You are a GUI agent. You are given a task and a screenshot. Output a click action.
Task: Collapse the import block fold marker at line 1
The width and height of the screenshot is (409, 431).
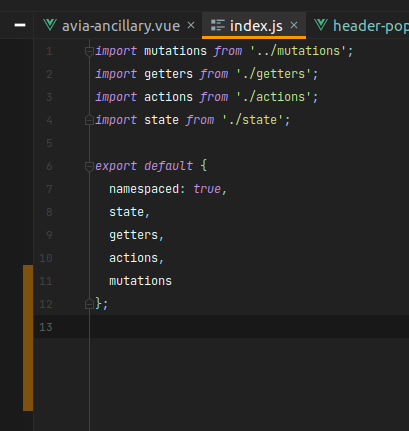point(89,51)
